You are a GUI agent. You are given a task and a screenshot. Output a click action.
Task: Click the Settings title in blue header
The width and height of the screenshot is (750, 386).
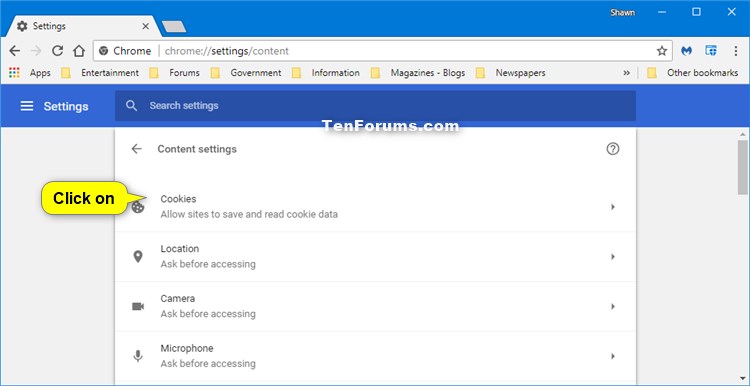66,106
